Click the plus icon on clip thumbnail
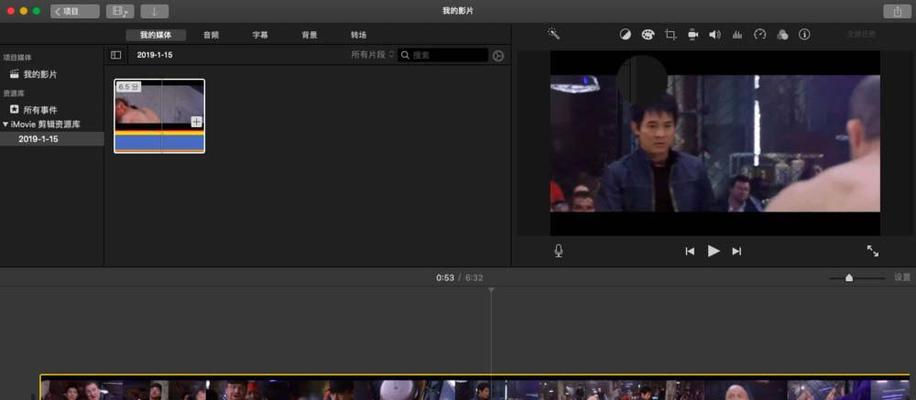Viewport: 916px width, 400px height. (x=196, y=121)
